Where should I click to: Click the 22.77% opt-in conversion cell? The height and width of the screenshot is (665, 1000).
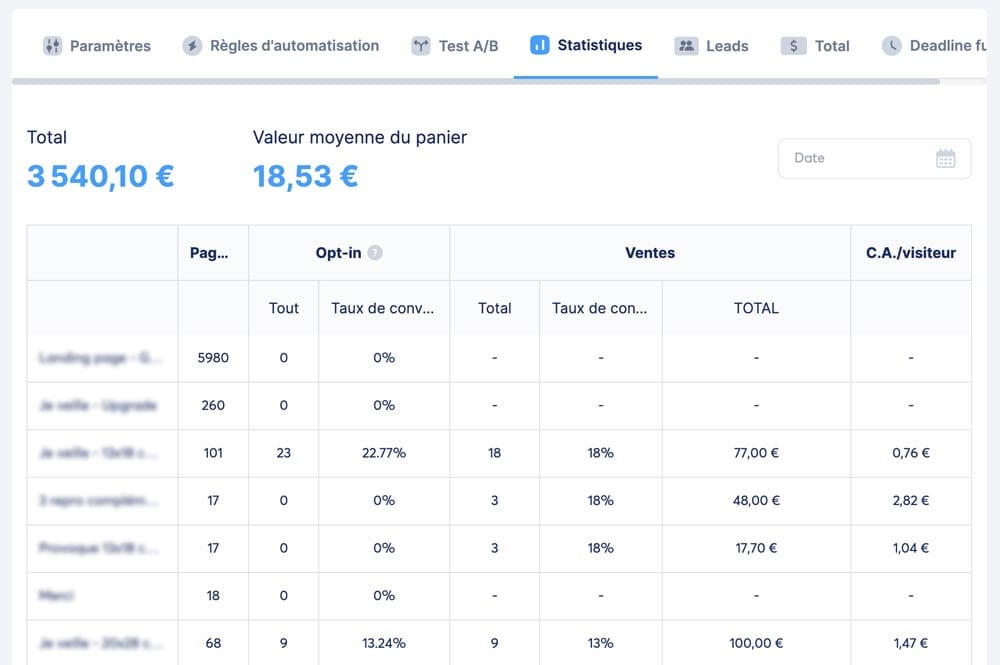[383, 453]
